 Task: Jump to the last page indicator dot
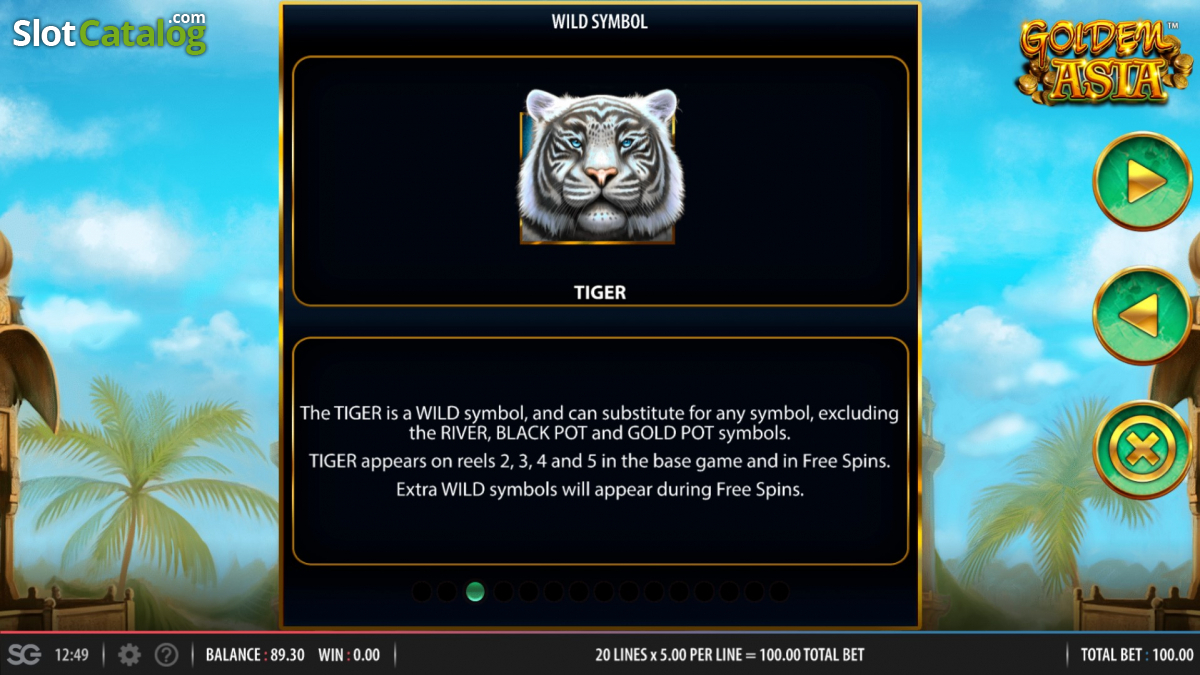click(x=779, y=592)
